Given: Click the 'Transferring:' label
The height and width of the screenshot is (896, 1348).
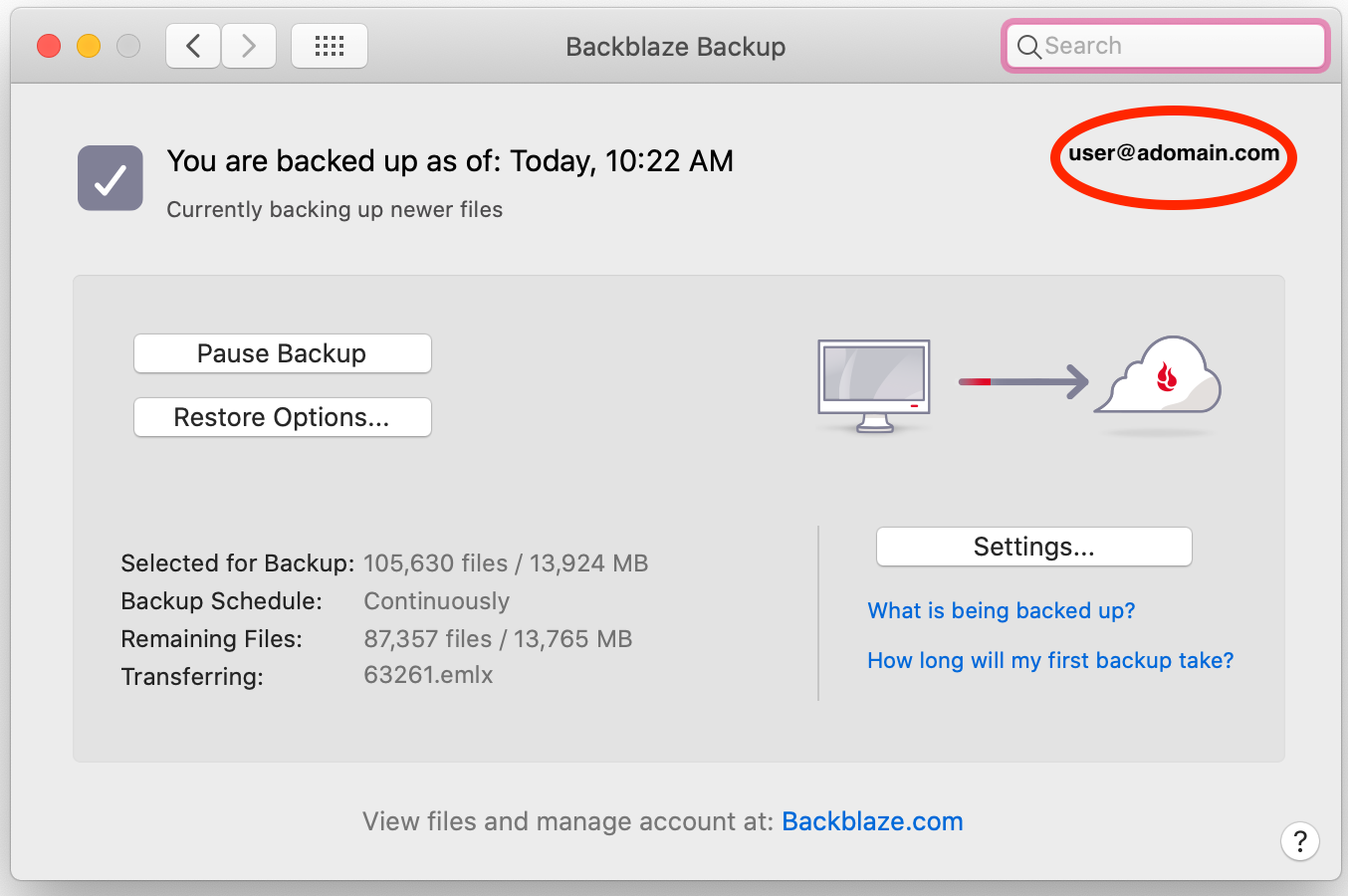Looking at the screenshot, I should 192,677.
